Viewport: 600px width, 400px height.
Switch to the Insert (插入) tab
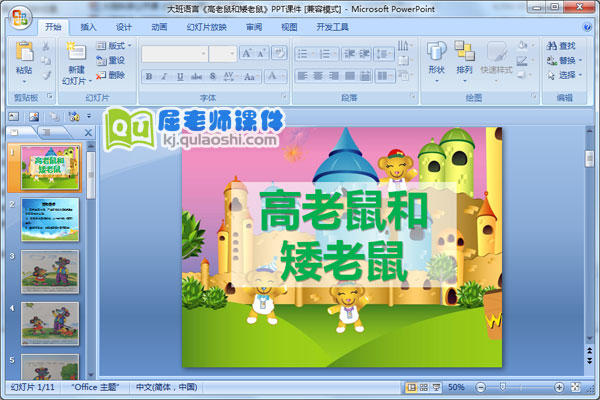pyautogui.click(x=89, y=28)
